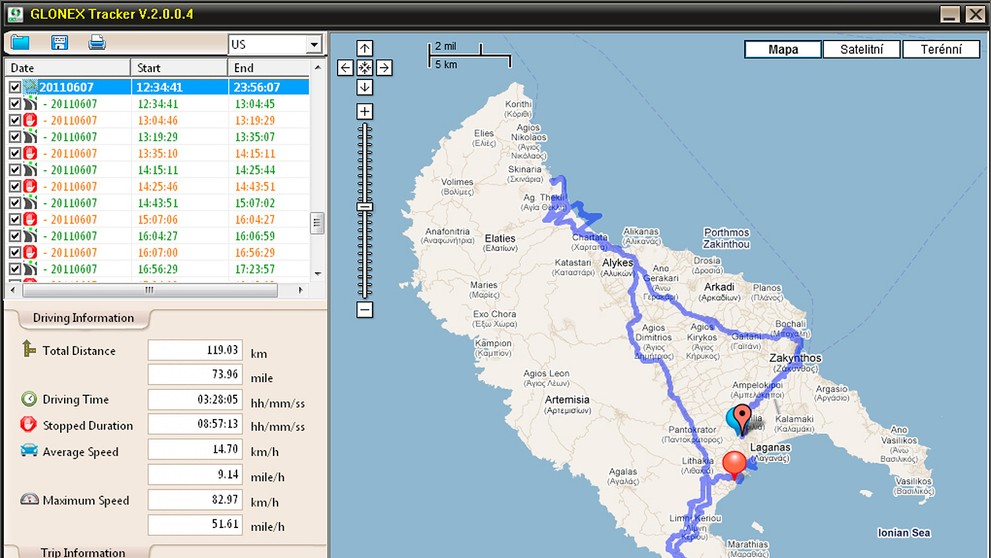Click the horizontal scrollbar right arrow
The width and height of the screenshot is (991, 558).
(301, 290)
